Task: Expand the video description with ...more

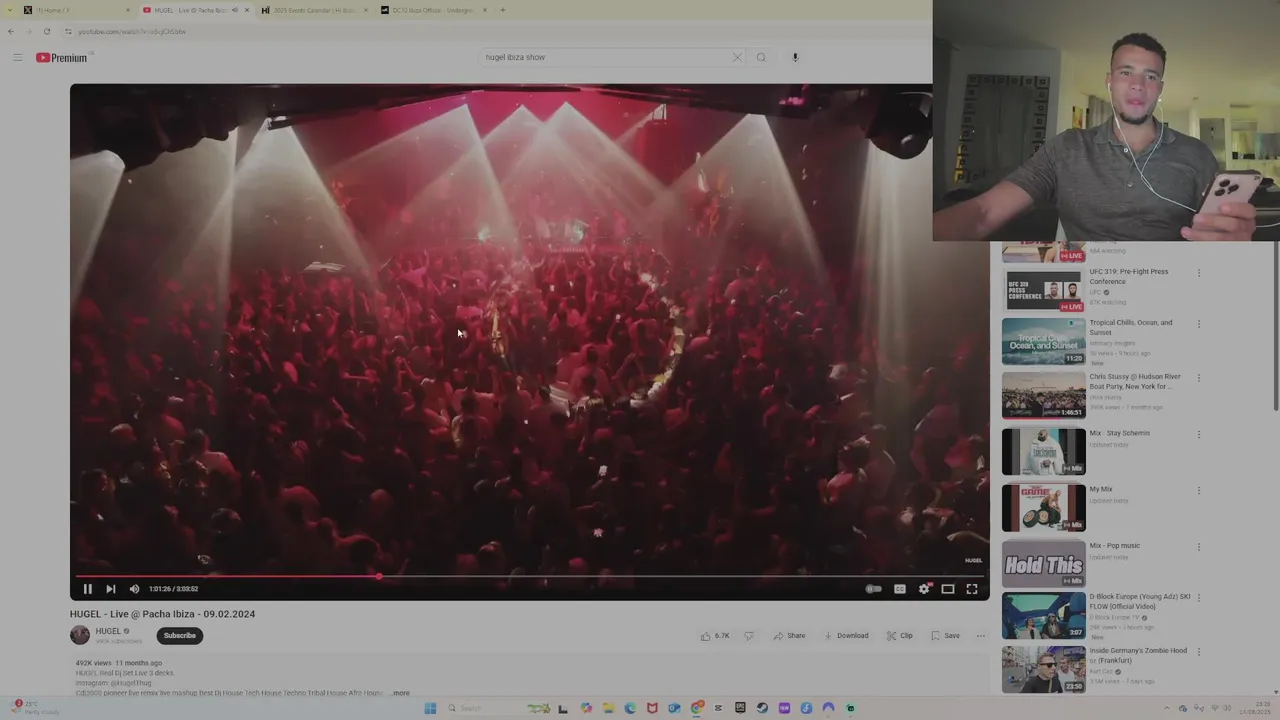Action: [x=399, y=693]
